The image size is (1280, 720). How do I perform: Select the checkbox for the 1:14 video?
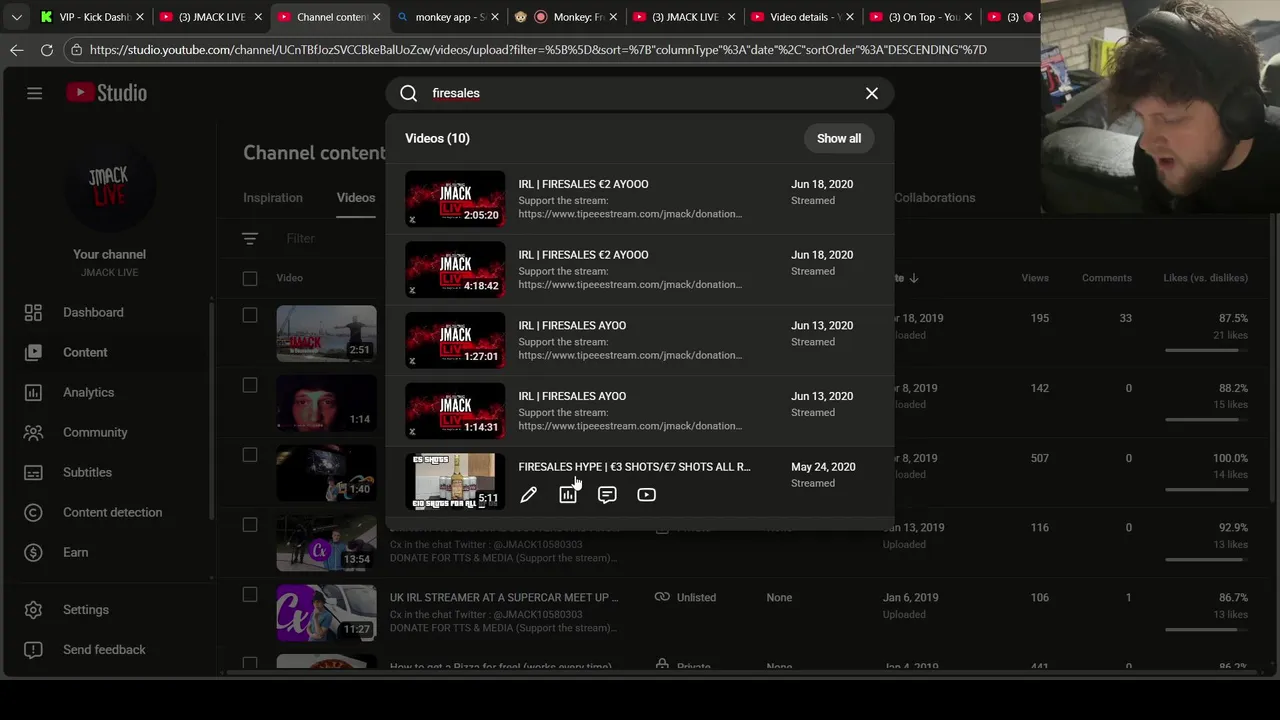tap(250, 385)
